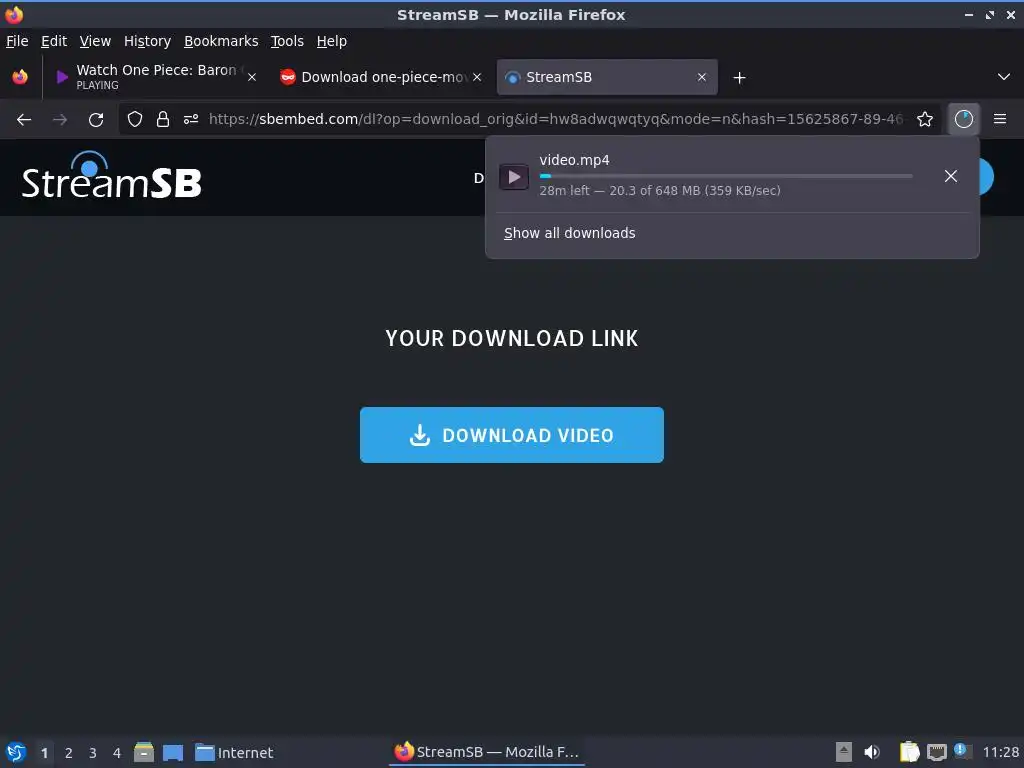
Task: Open the Edit menu
Action: [54, 41]
